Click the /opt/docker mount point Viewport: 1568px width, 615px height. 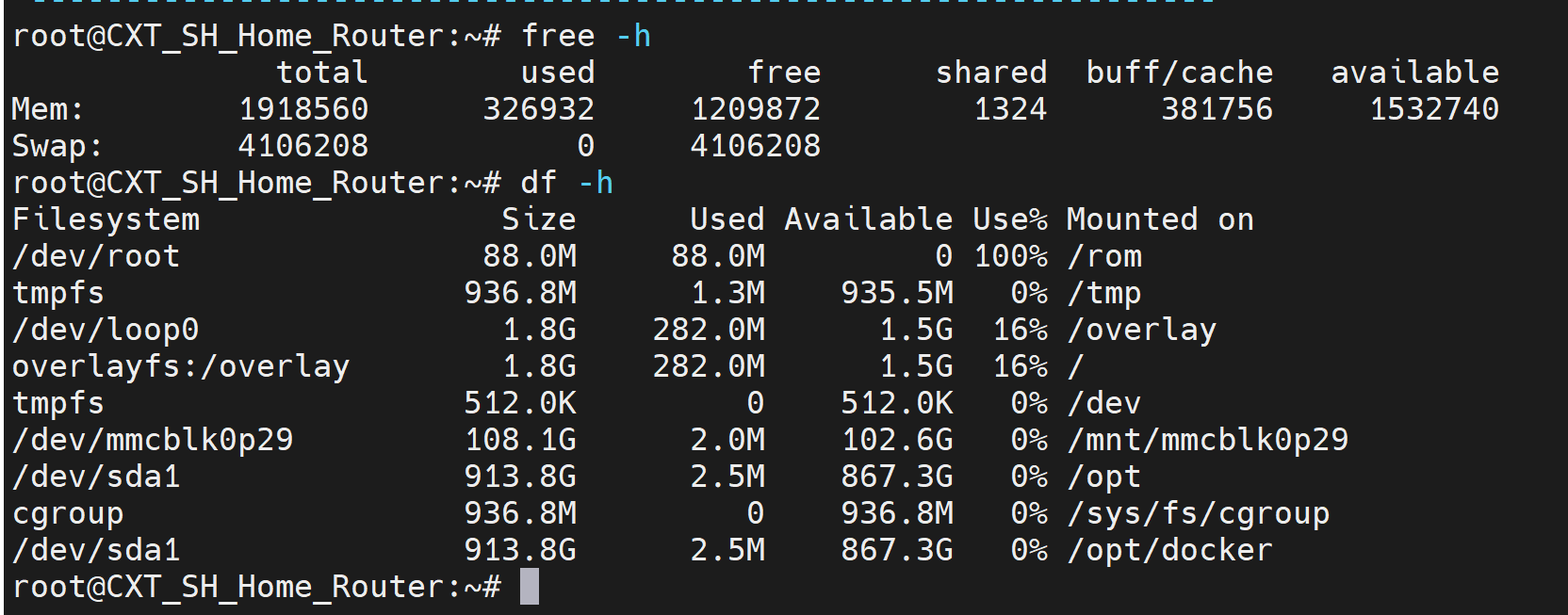click(1170, 550)
